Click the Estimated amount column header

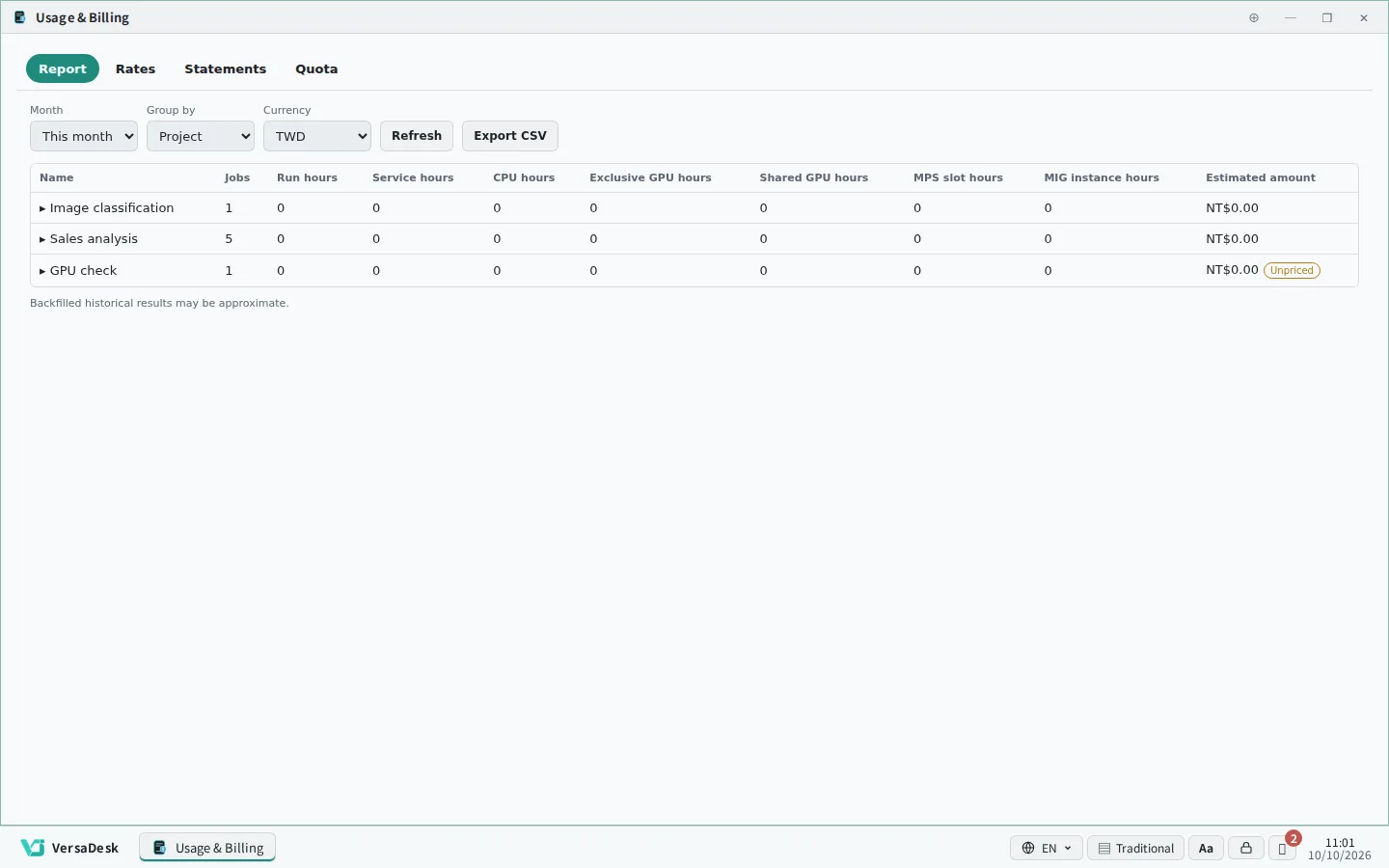coord(1261,177)
